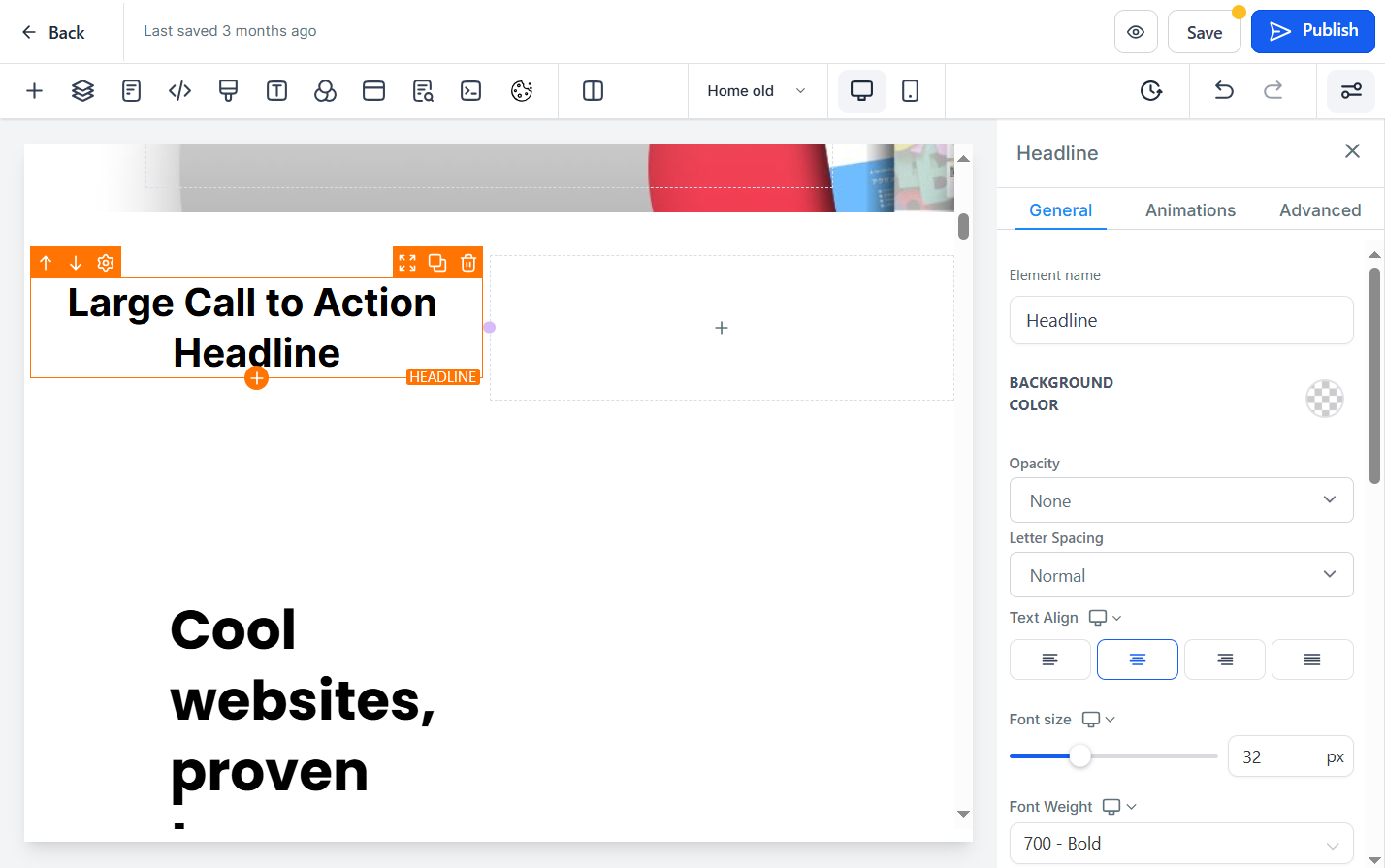1385x868 pixels.
Task: Delete the selected headline element
Action: [468, 263]
